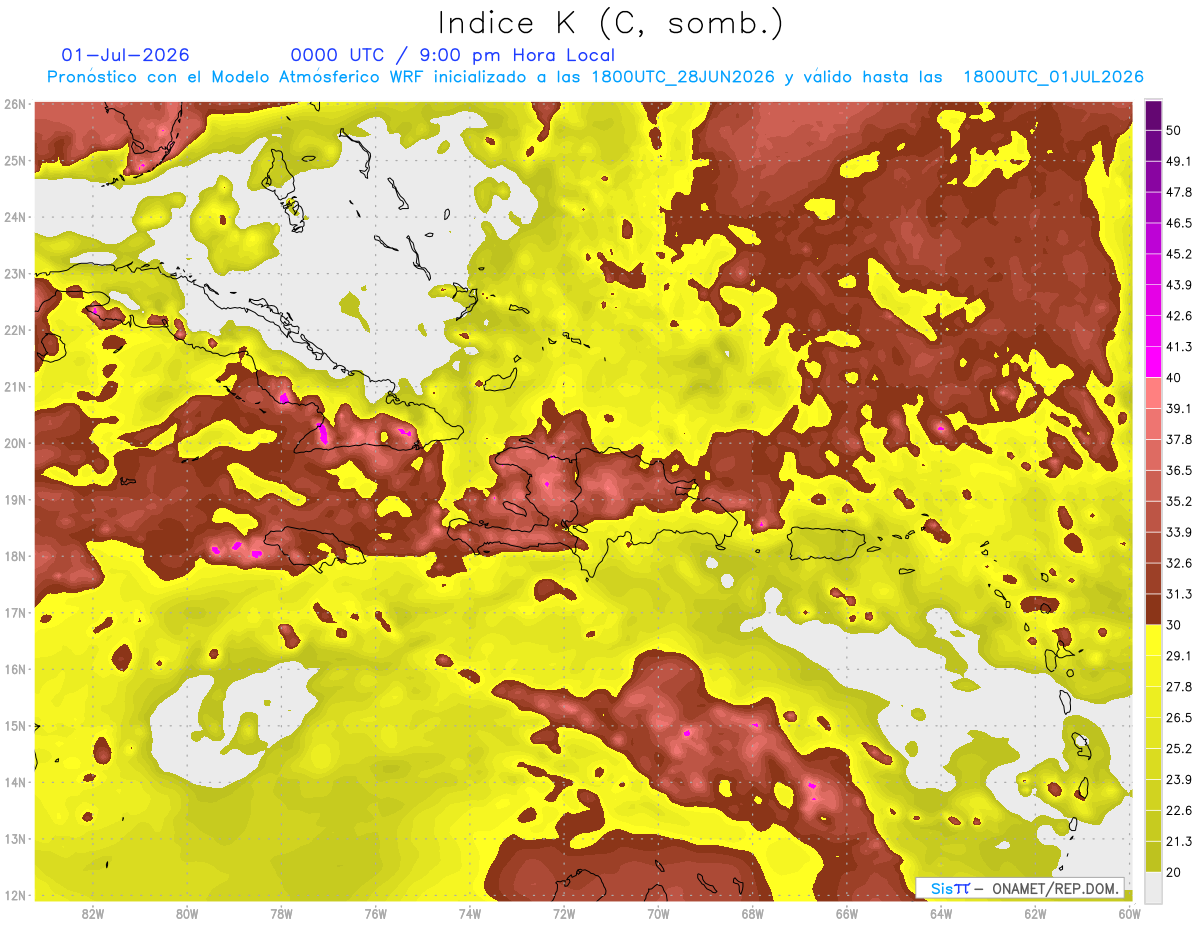
Task: Click the latitude label '20N'
Action: pos(14,443)
